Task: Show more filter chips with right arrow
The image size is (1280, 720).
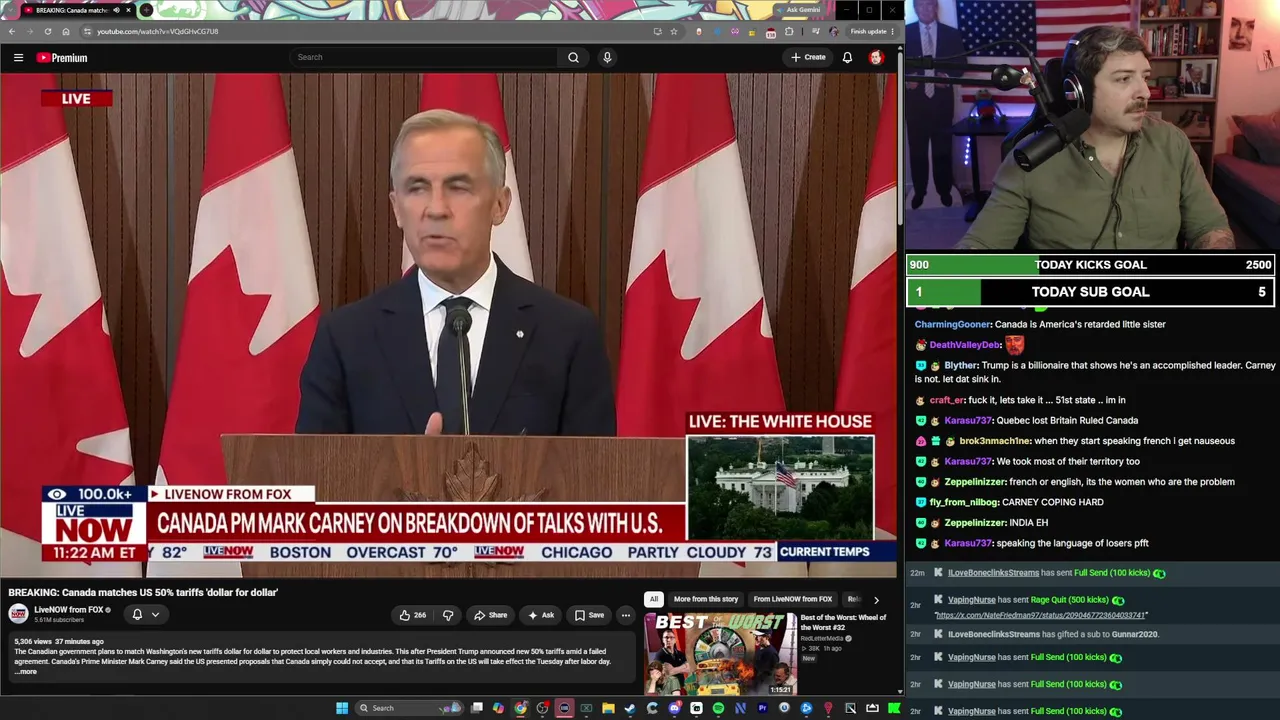Action: pyautogui.click(x=876, y=600)
